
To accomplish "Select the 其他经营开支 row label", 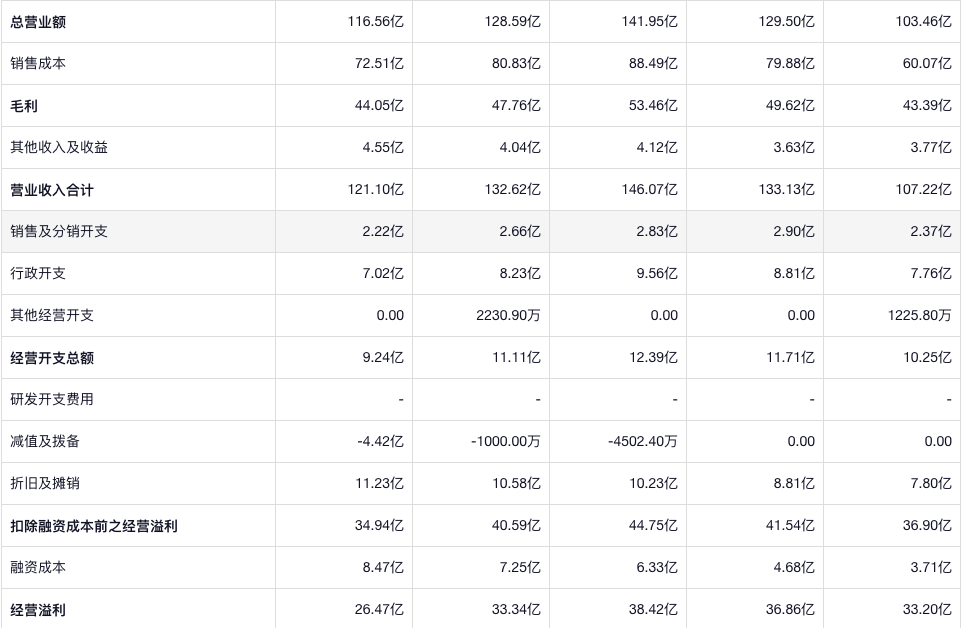I will coord(53,315).
